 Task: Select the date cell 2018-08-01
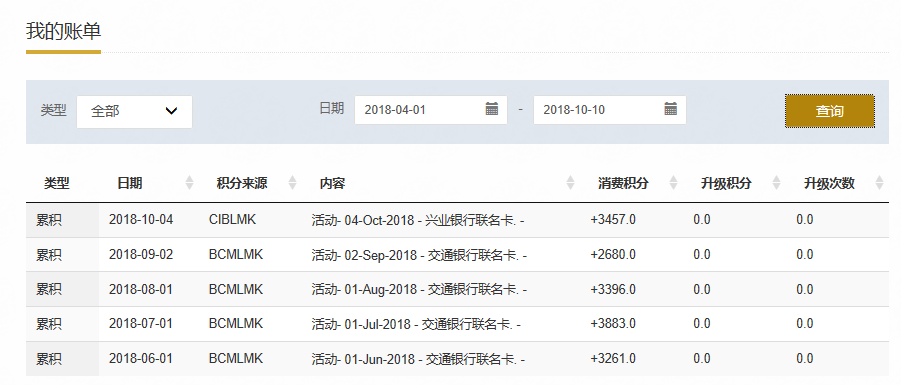click(141, 289)
